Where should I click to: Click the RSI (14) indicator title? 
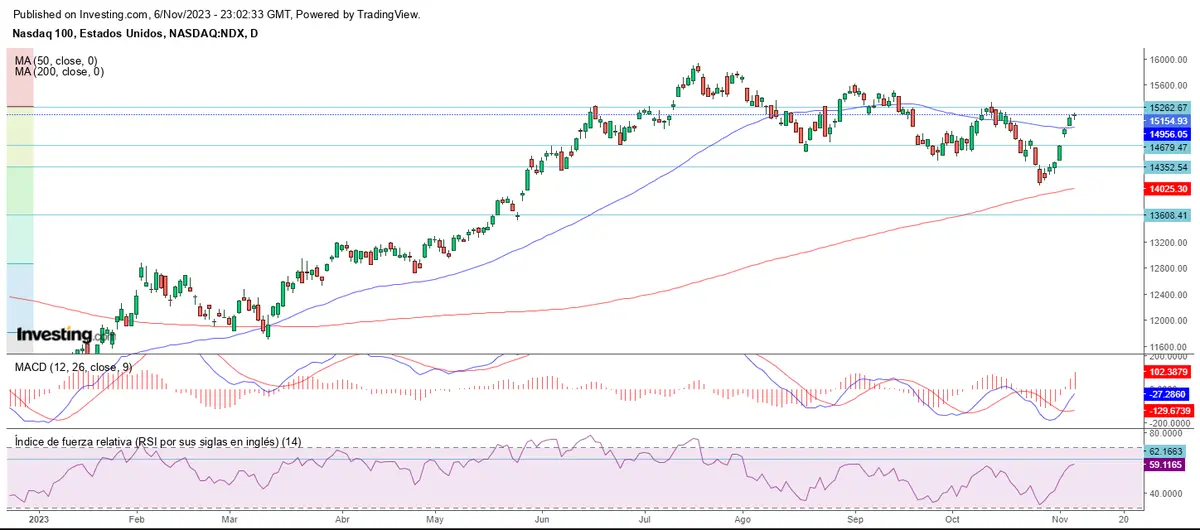pyautogui.click(x=158, y=442)
